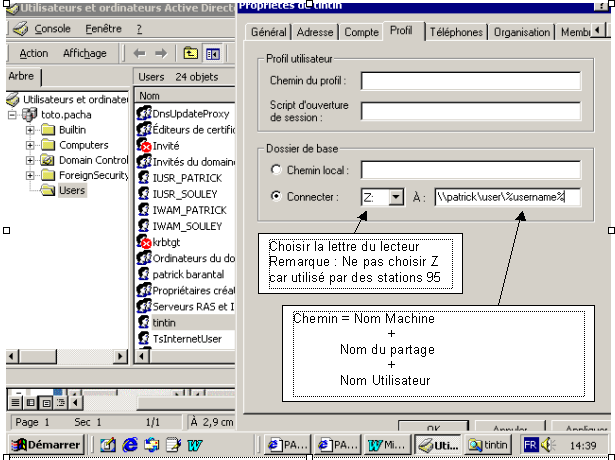Viewport: 615px width, 460px height.
Task: Click the Démarrer start button
Action: click(x=46, y=444)
